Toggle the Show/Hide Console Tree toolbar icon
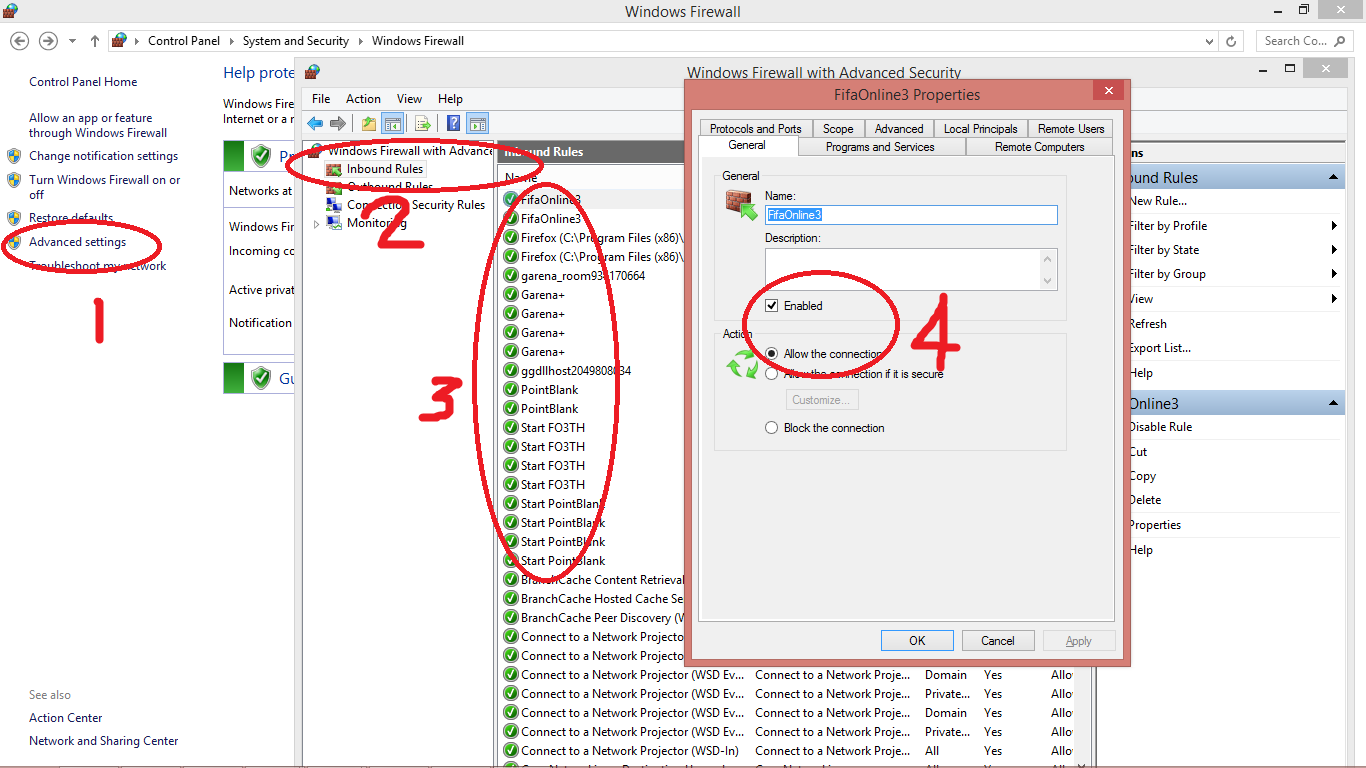Screen dimensions: 1366x768 393,123
